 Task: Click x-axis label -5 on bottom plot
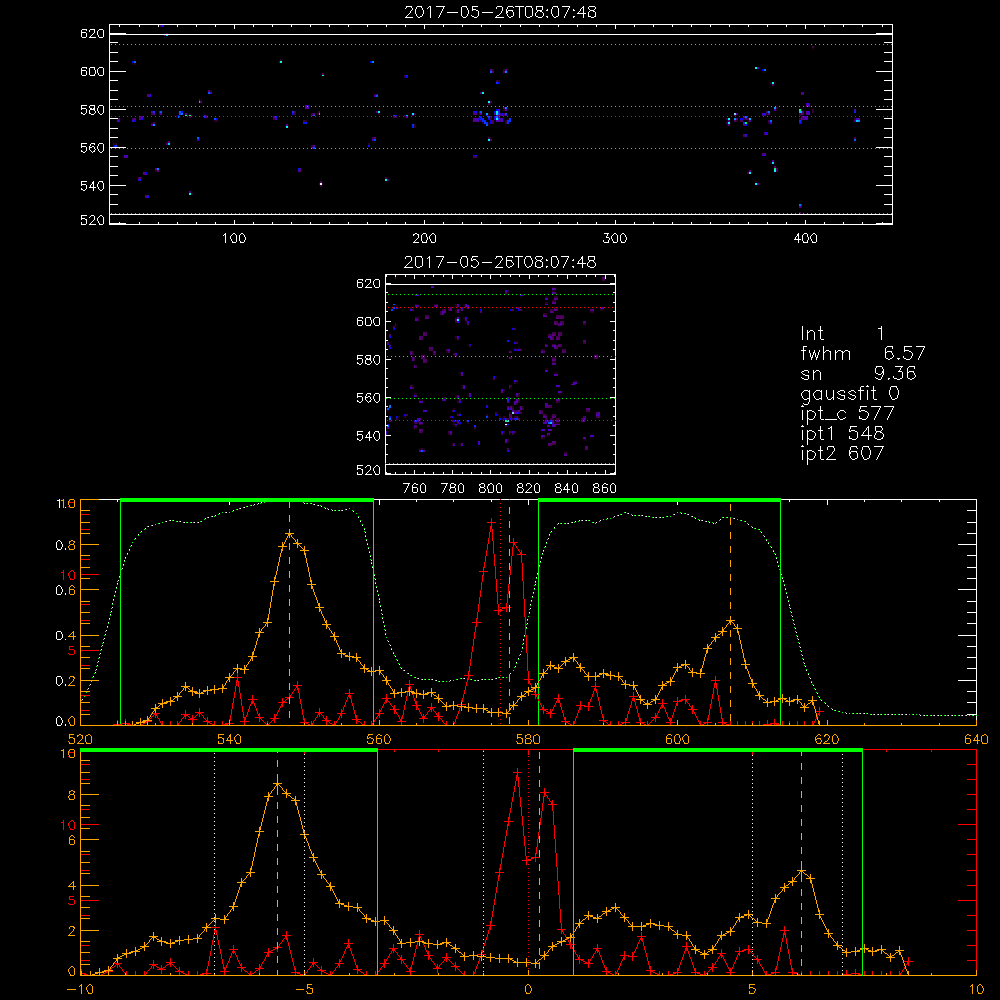pos(305,990)
